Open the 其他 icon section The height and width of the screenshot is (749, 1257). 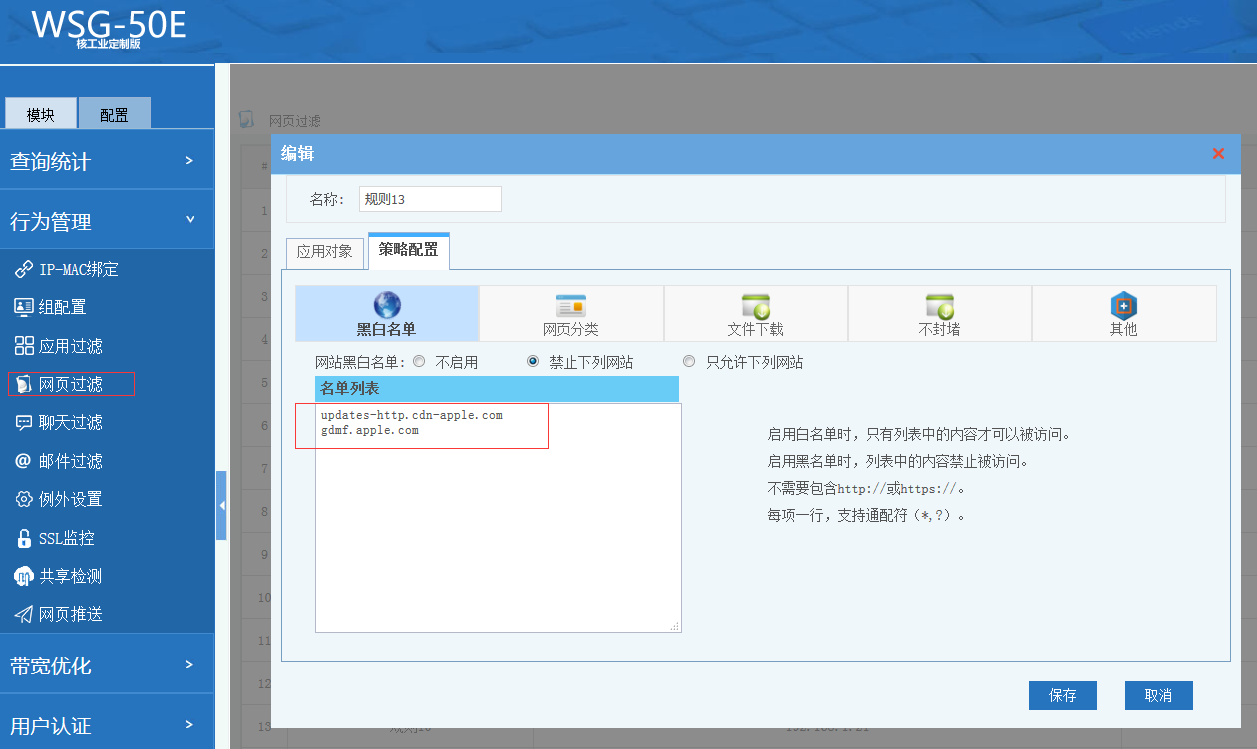tap(1123, 313)
